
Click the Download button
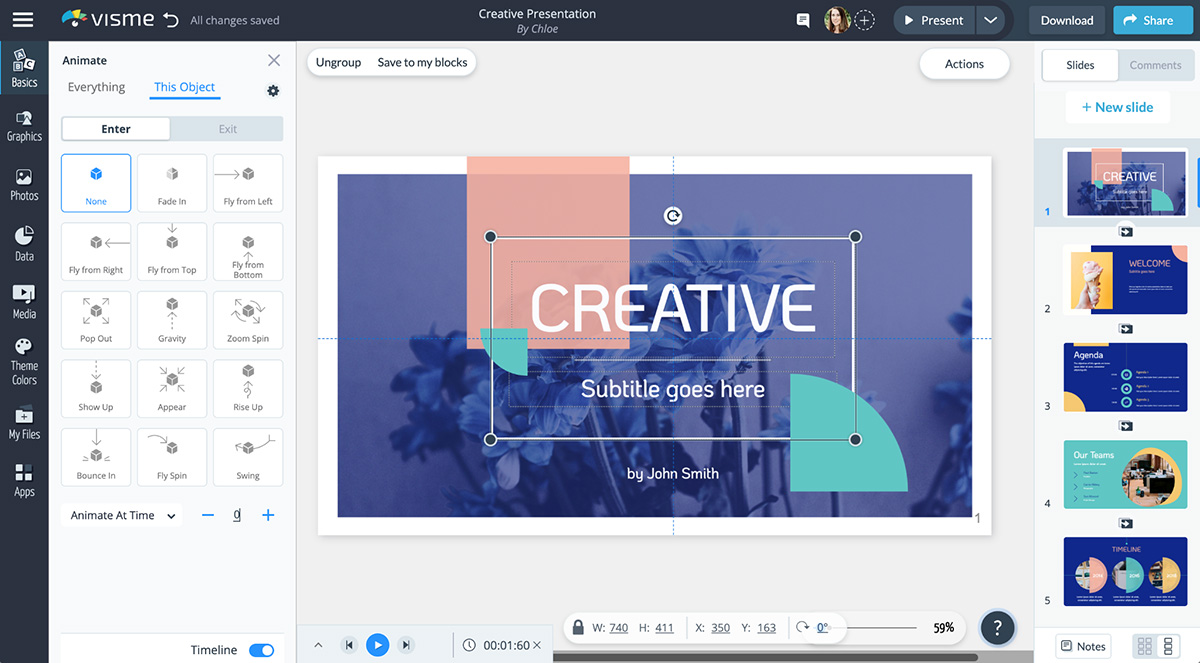[1066, 20]
